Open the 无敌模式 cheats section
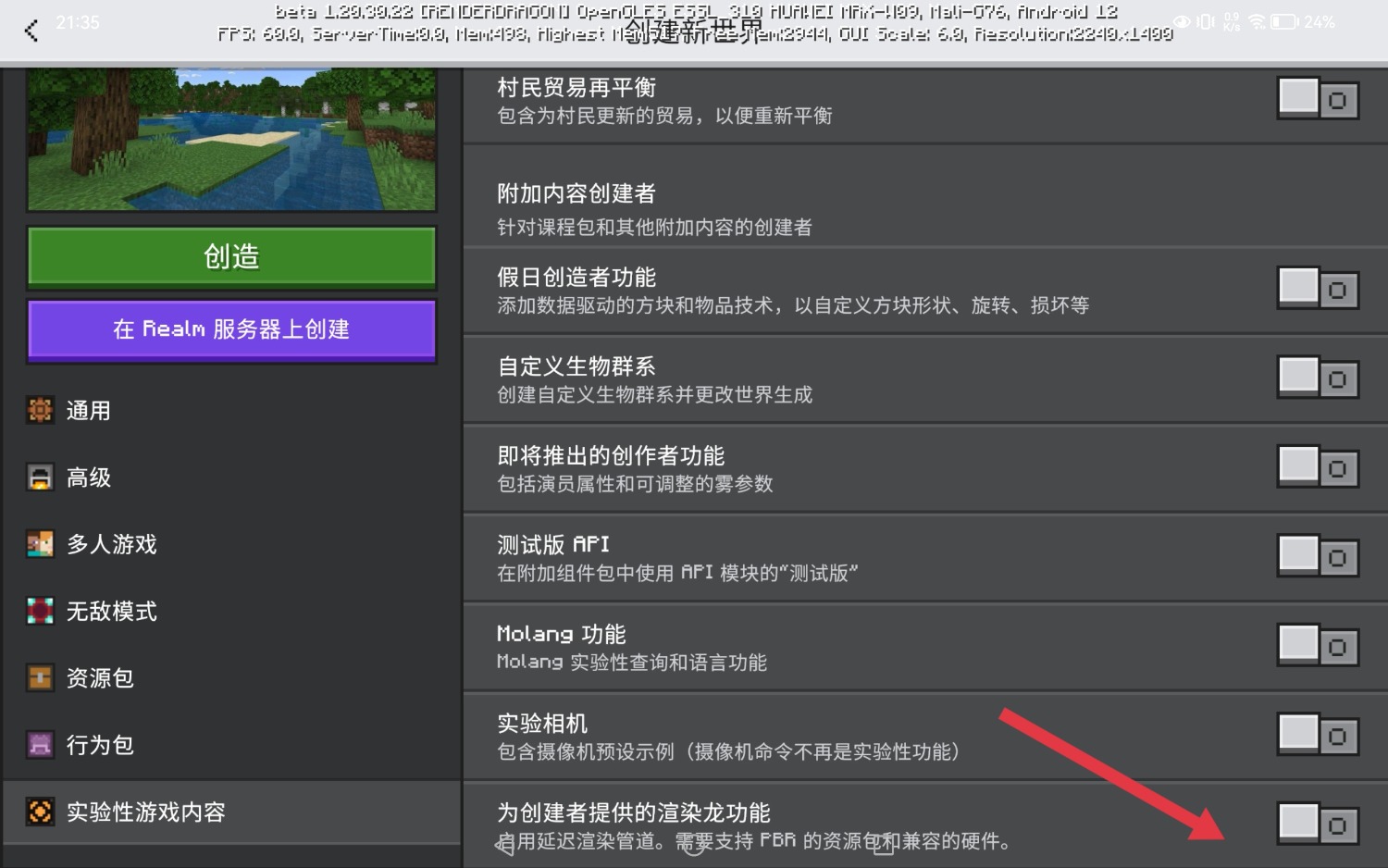Image resolution: width=1388 pixels, height=868 pixels. click(231, 611)
